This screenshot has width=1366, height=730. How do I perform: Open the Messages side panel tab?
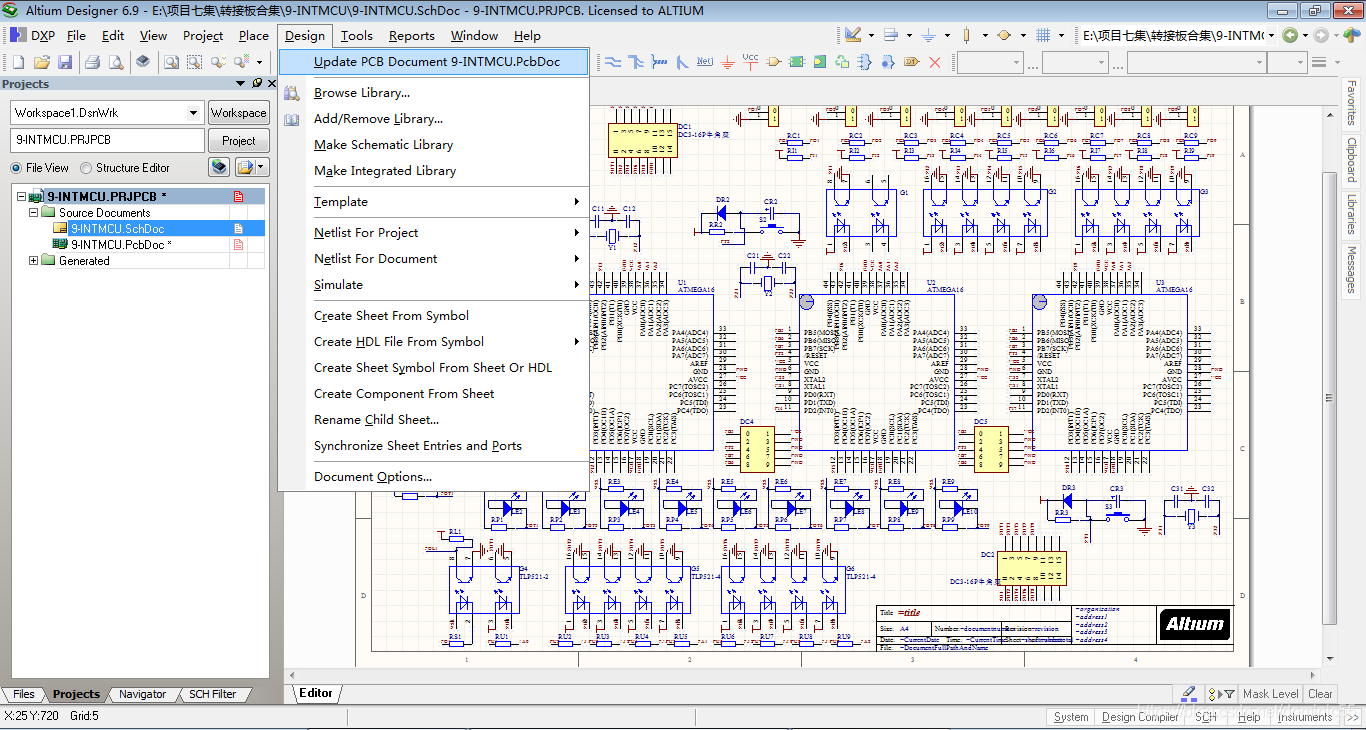pyautogui.click(x=1351, y=270)
